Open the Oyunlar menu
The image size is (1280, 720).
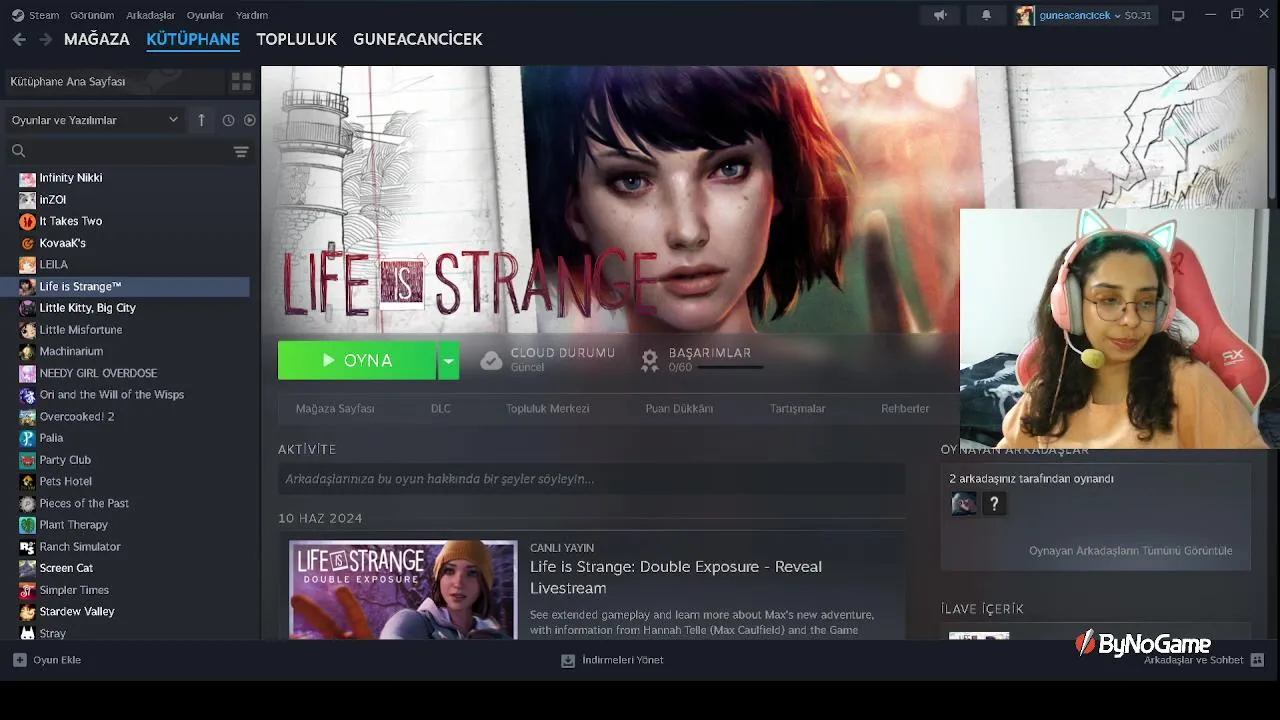(x=205, y=15)
